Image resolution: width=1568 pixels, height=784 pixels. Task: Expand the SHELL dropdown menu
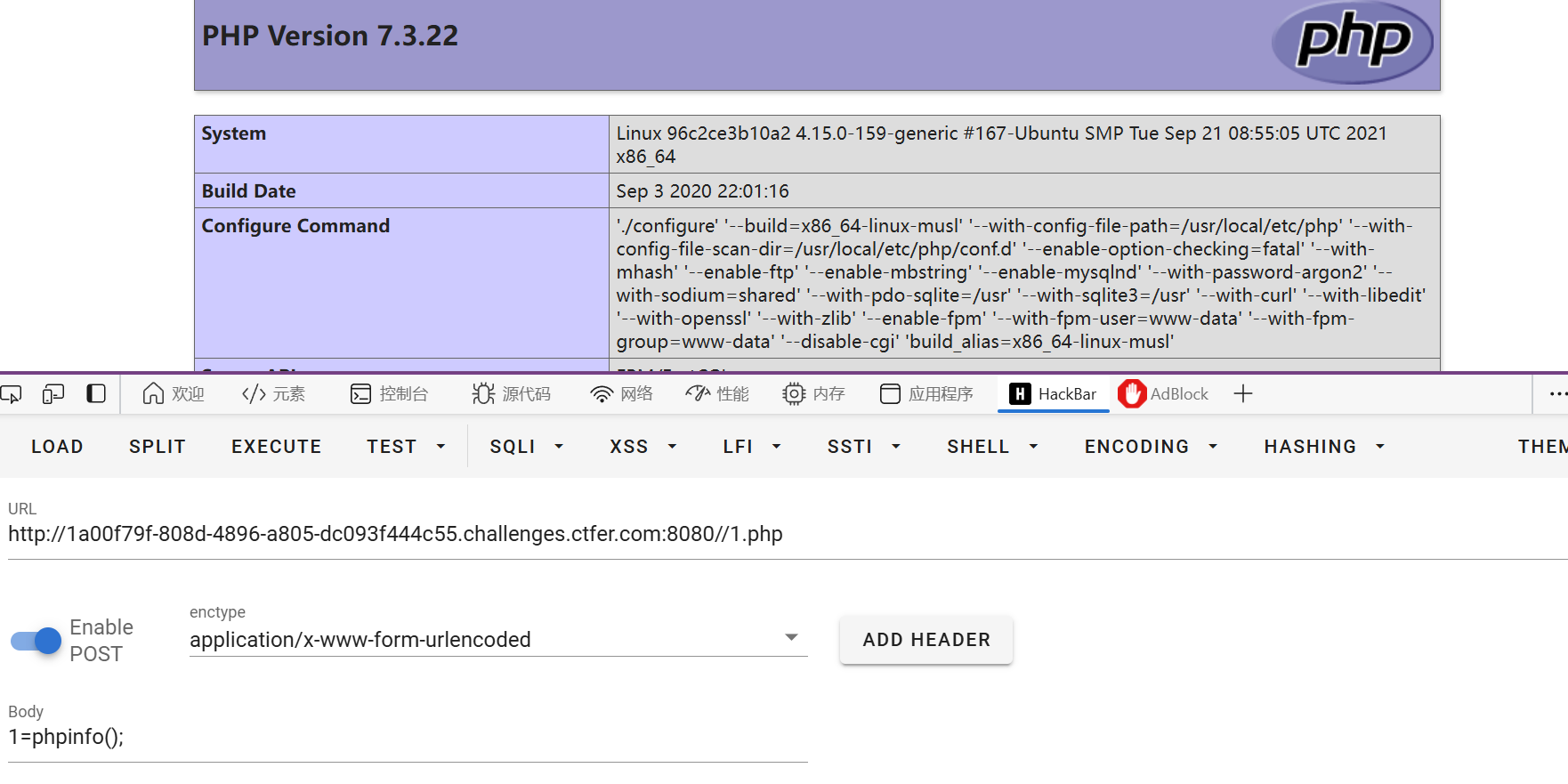[992, 447]
